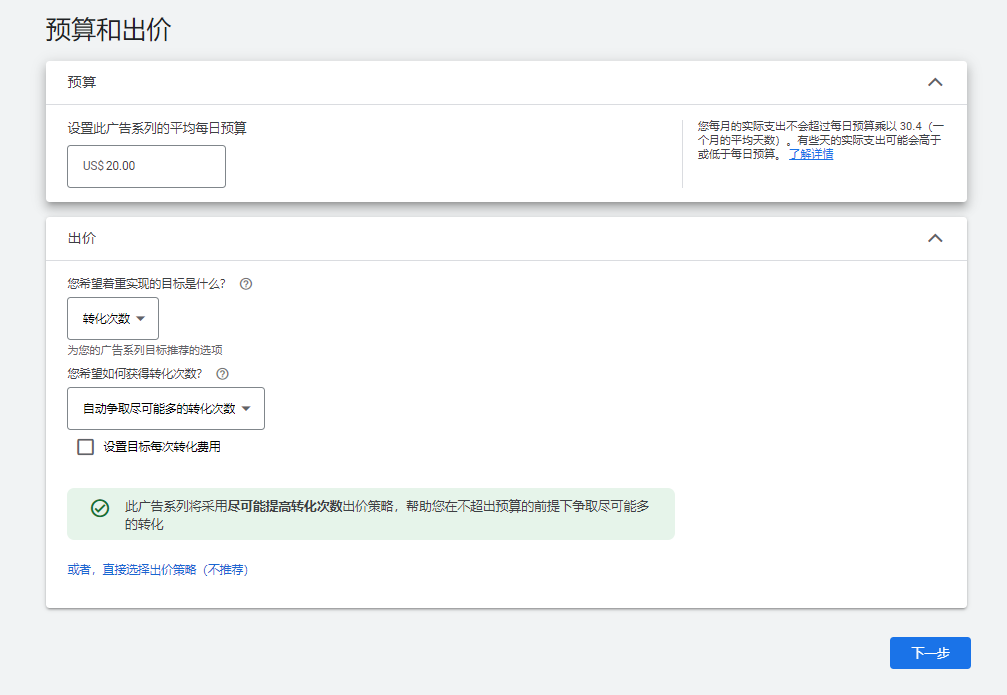Click the 下一步 button

pyautogui.click(x=930, y=653)
